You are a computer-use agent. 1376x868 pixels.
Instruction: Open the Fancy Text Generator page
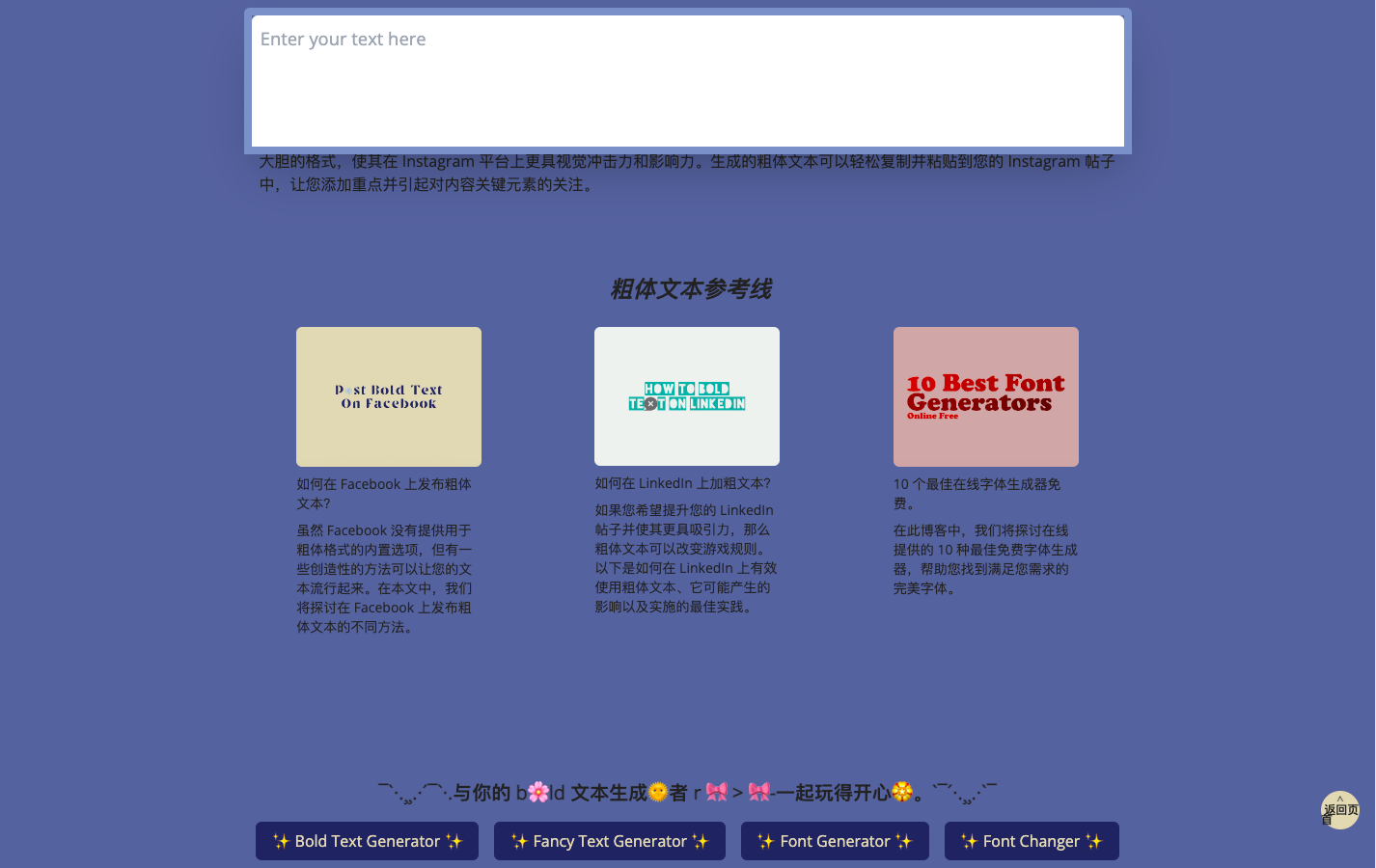pos(609,841)
